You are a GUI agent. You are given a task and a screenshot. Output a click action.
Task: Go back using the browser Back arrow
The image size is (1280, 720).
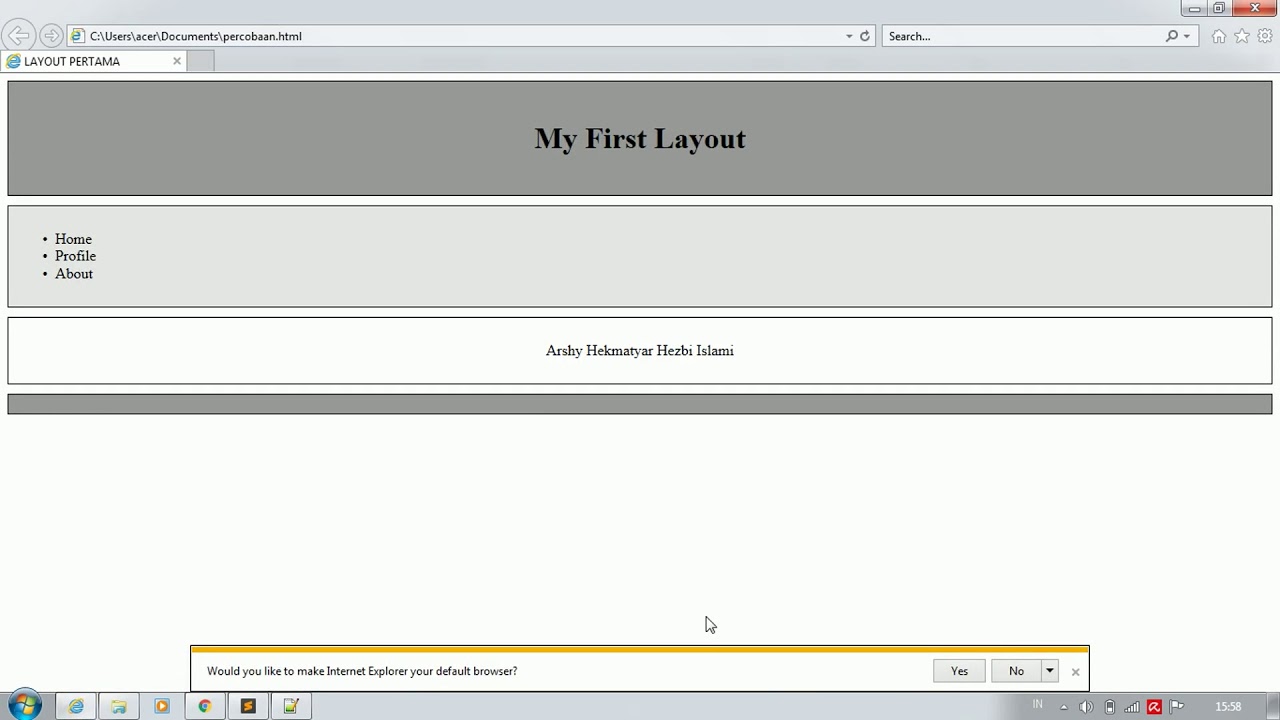point(19,36)
